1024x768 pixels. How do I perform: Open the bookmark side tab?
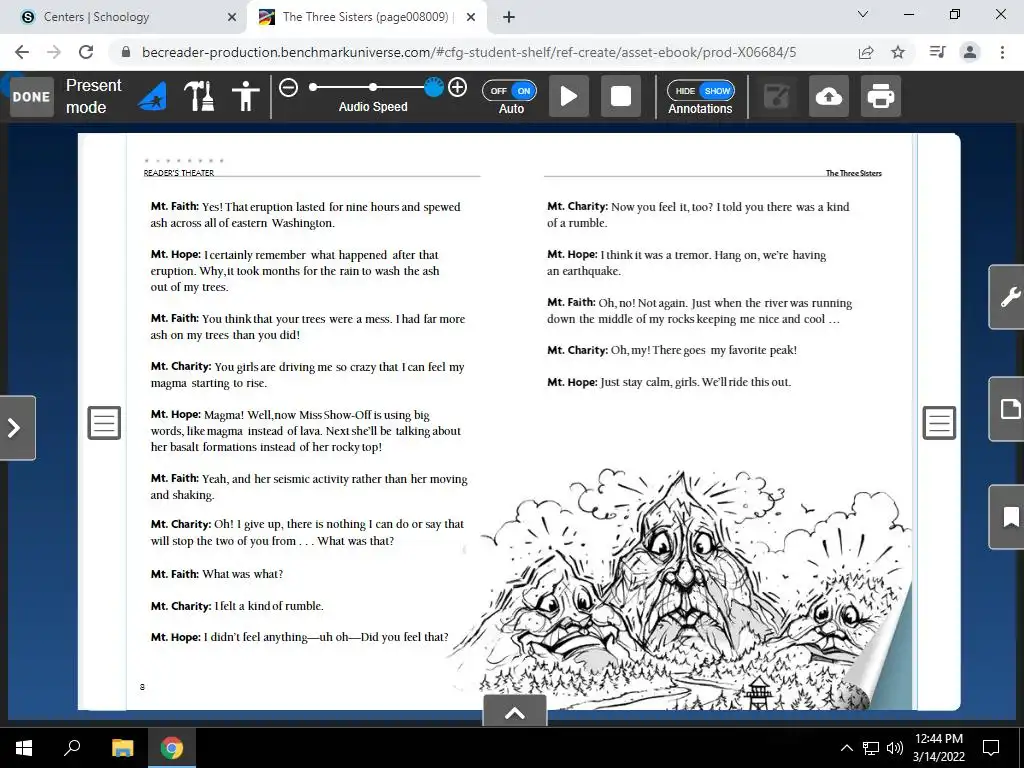coord(1008,517)
